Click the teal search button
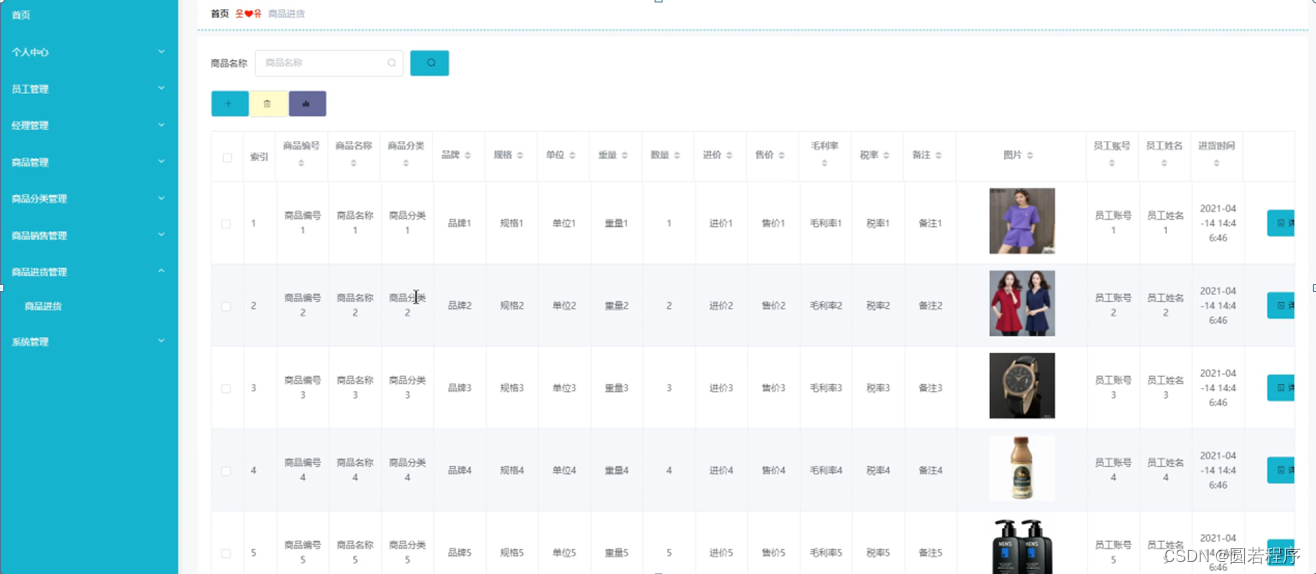The width and height of the screenshot is (1316, 574). pyautogui.click(x=429, y=63)
